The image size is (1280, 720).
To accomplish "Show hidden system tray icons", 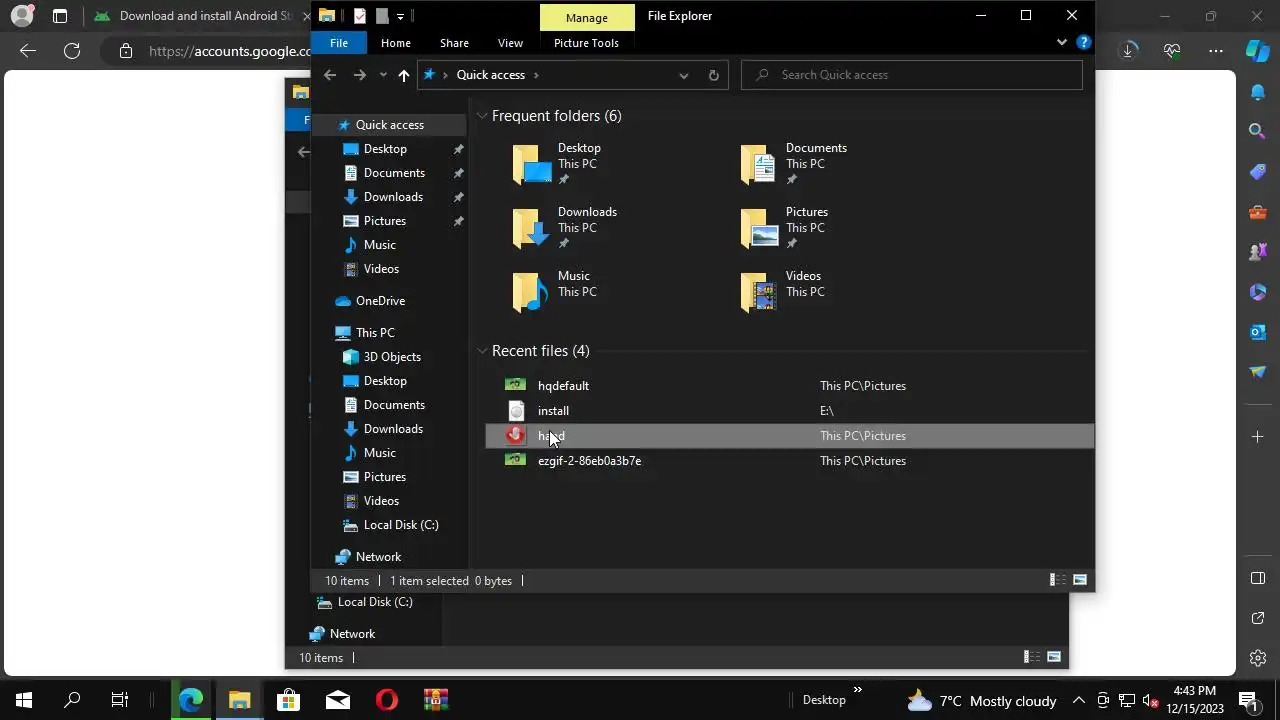I will (x=1078, y=701).
